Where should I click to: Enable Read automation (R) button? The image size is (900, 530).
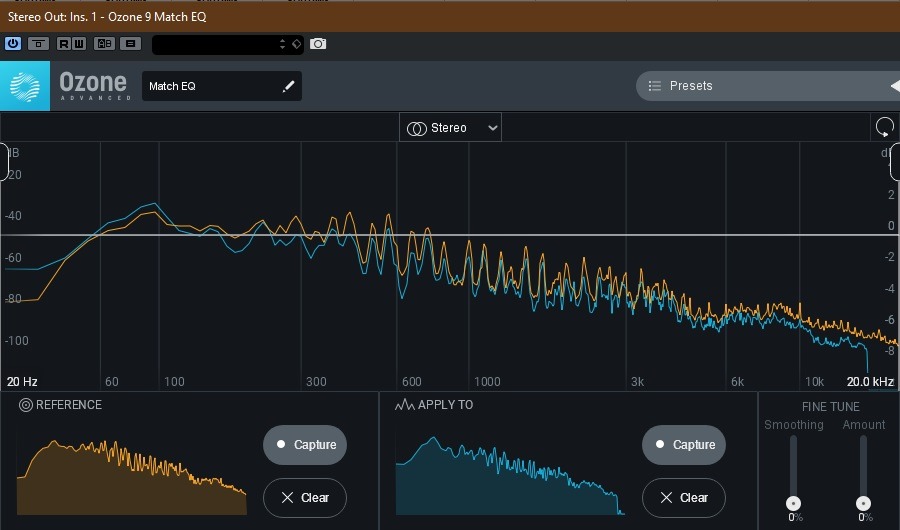(64, 44)
